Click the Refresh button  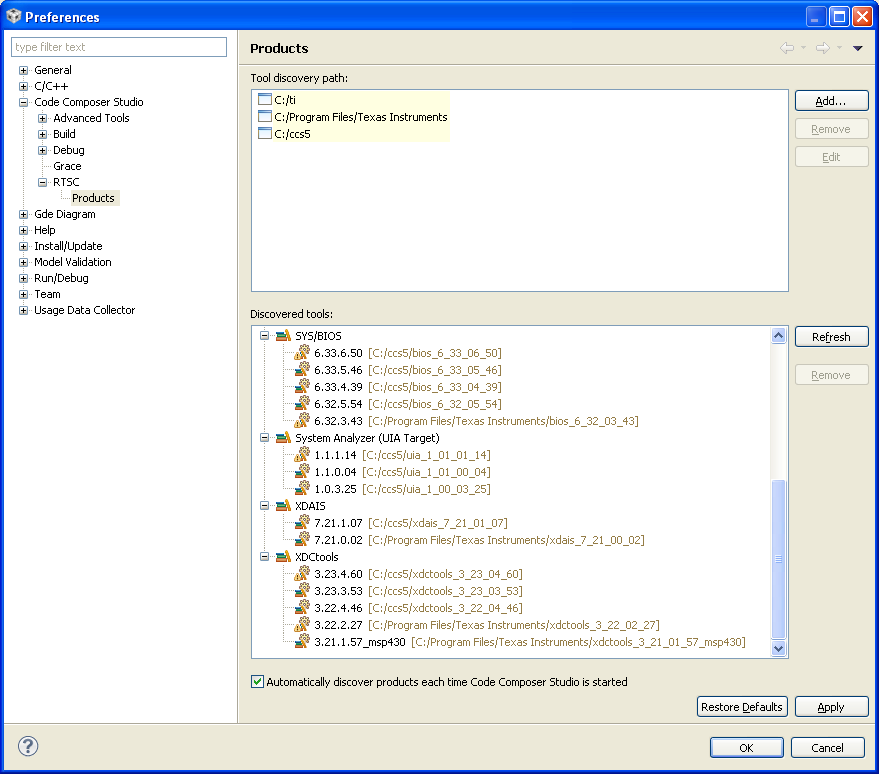point(831,337)
